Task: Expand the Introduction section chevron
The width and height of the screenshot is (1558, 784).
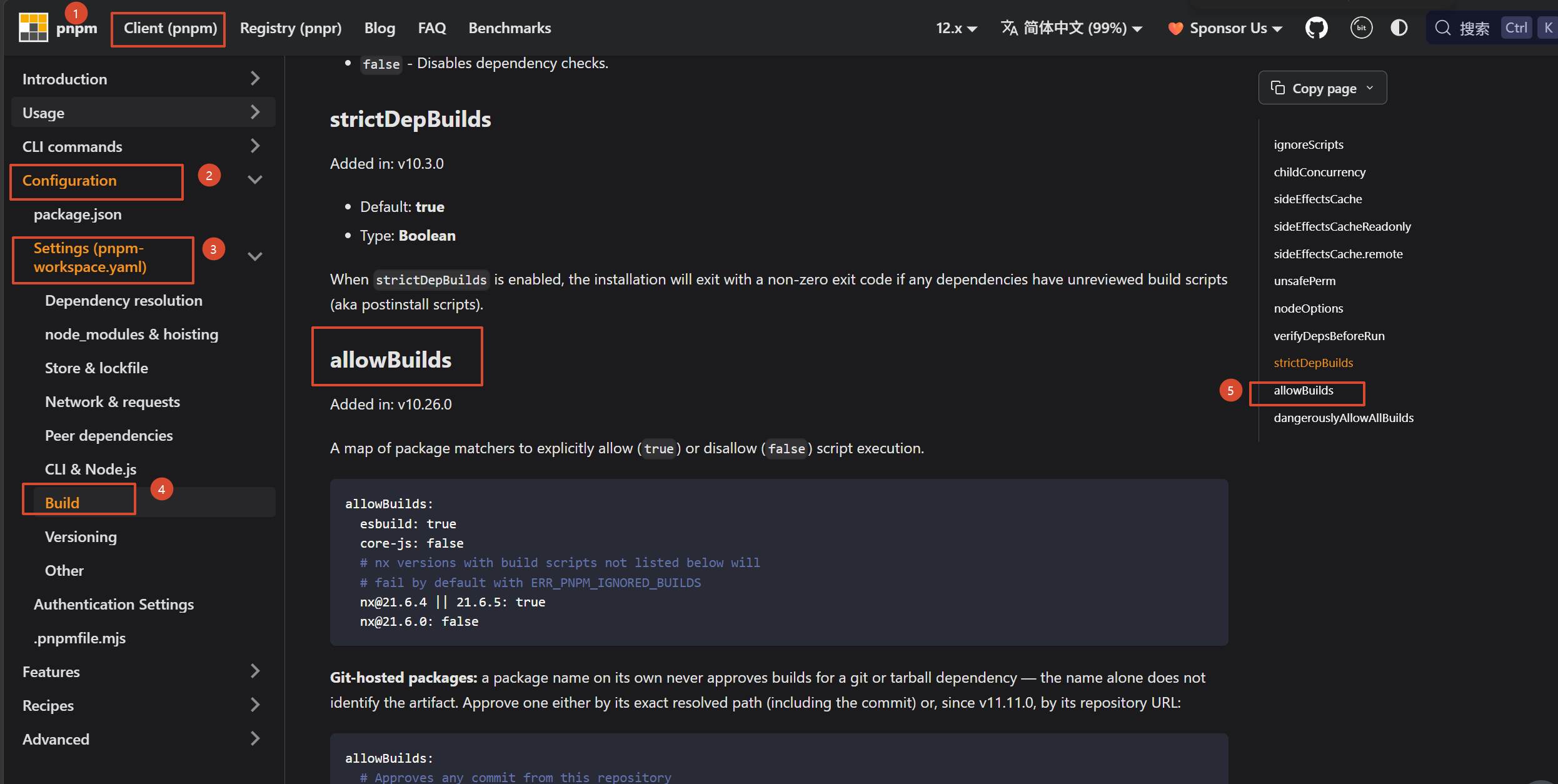Action: (x=254, y=79)
